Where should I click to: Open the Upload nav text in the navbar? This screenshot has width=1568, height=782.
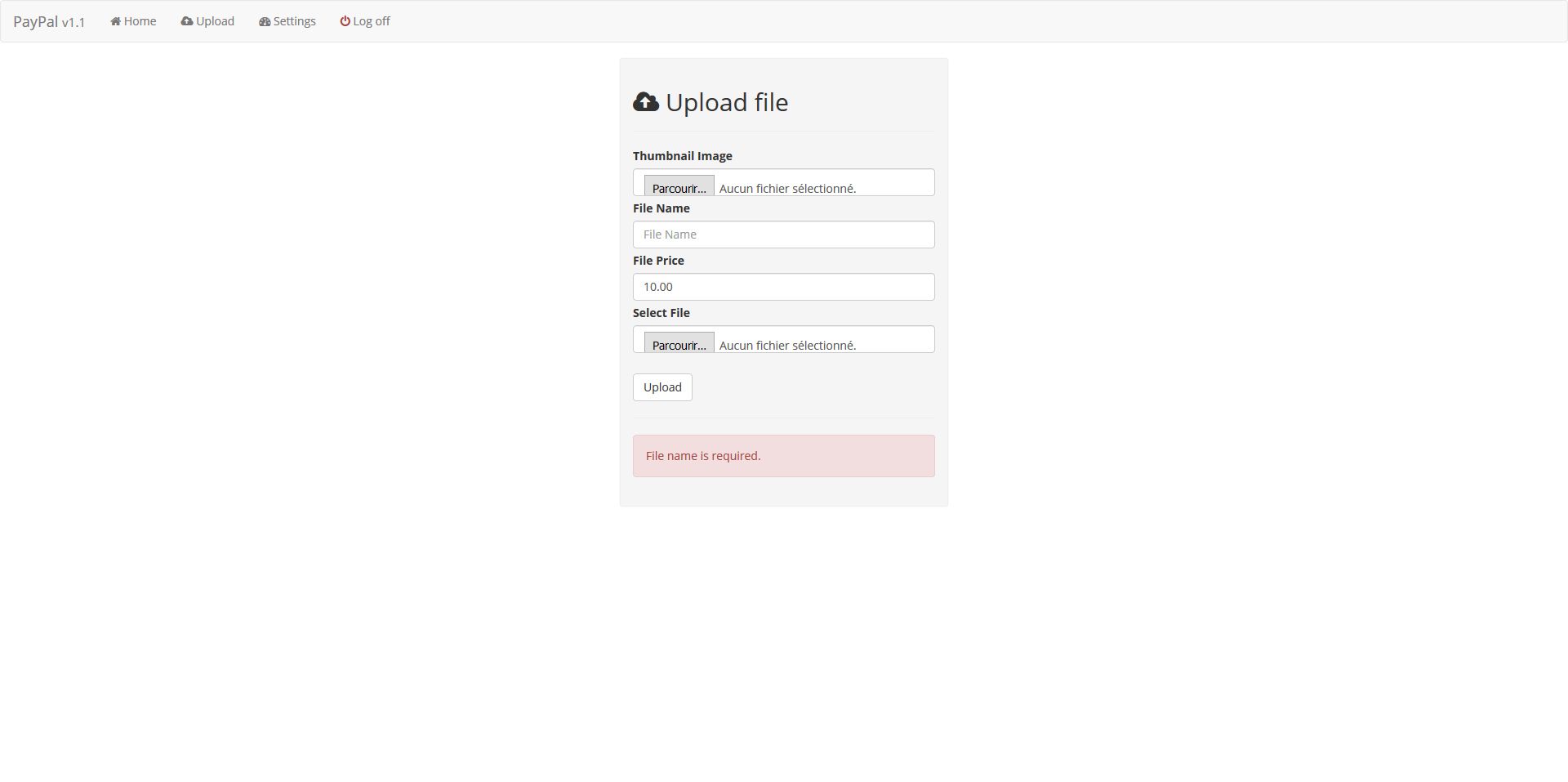(215, 21)
